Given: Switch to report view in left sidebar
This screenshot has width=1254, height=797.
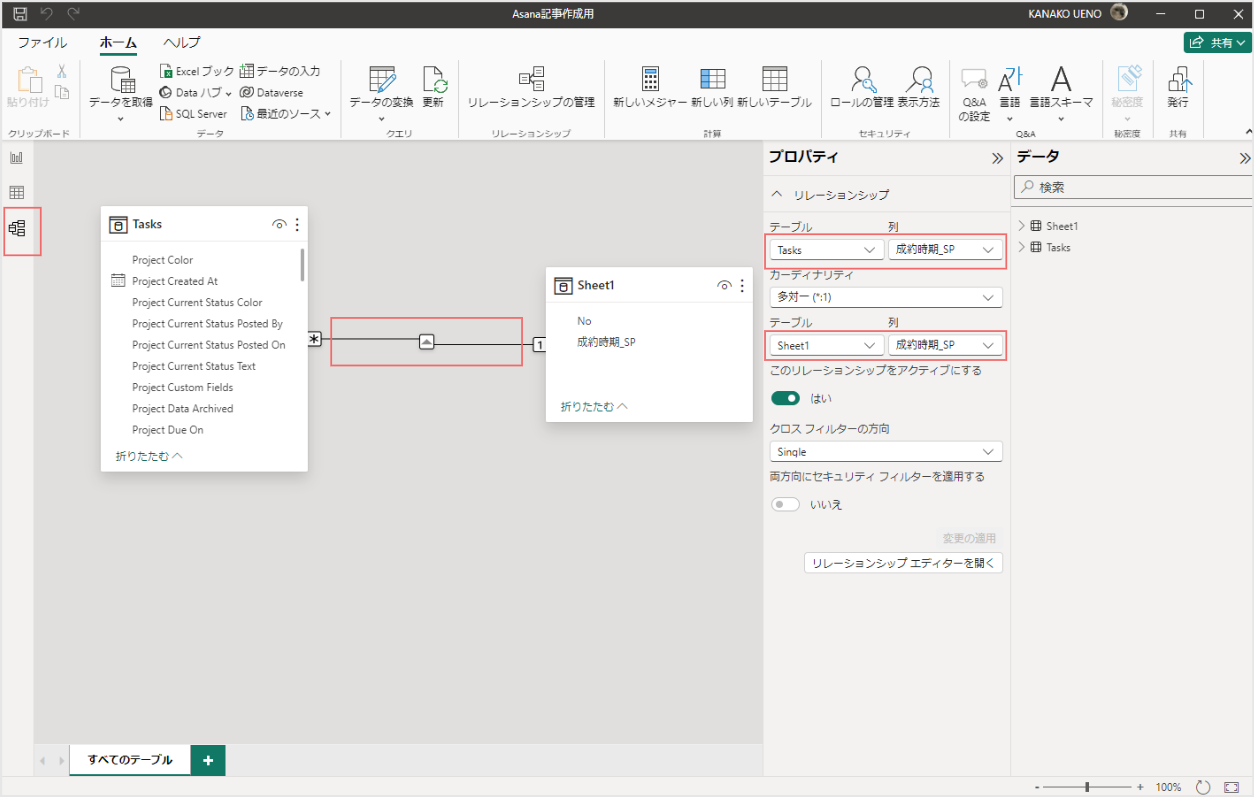Looking at the screenshot, I should [17, 157].
